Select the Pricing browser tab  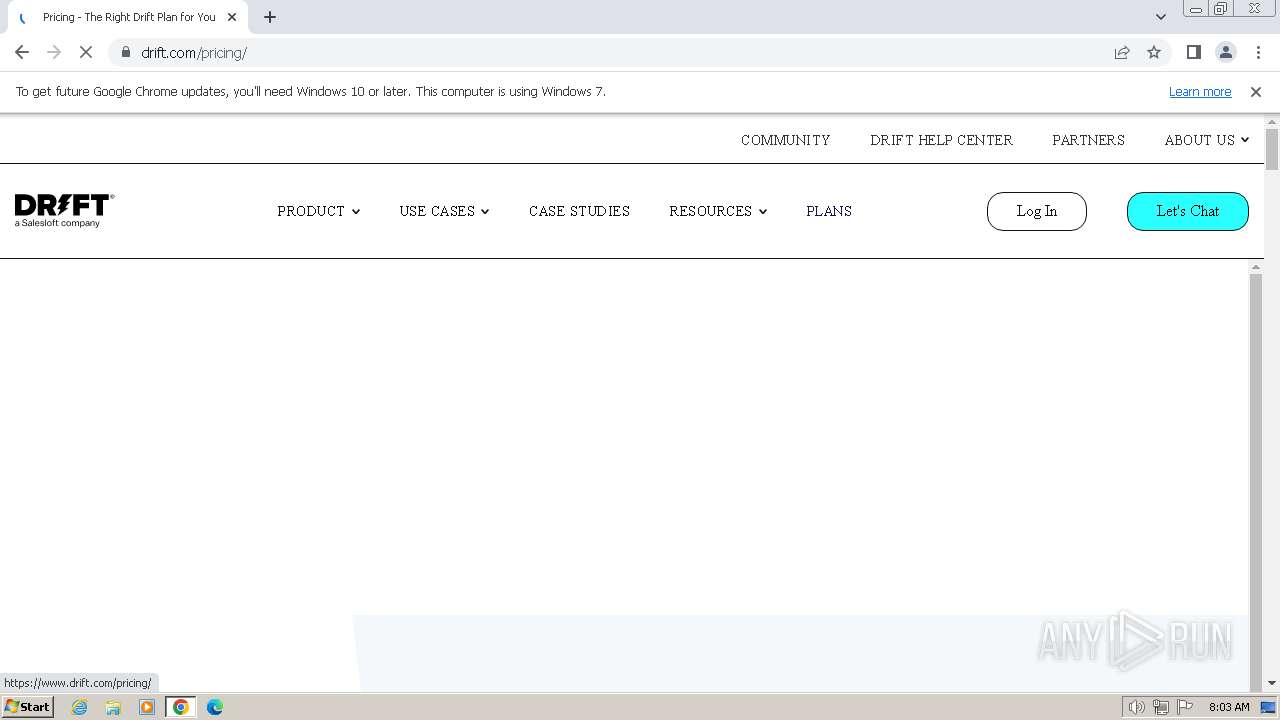128,17
